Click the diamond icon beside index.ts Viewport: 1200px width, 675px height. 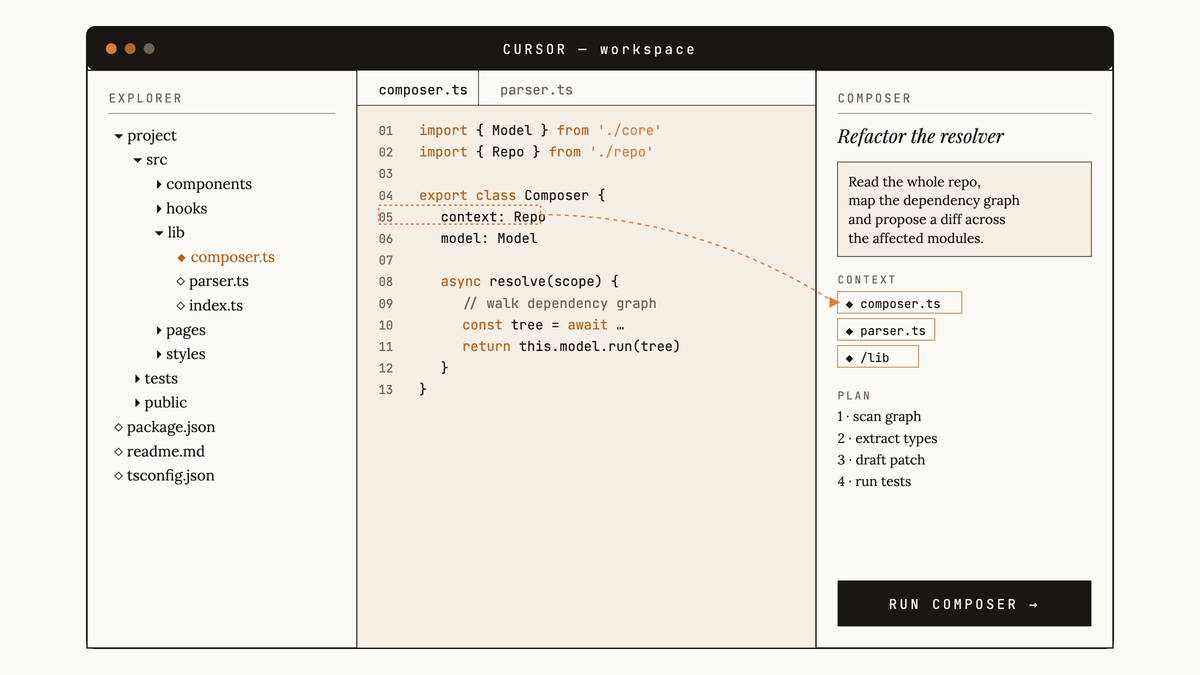pos(180,306)
